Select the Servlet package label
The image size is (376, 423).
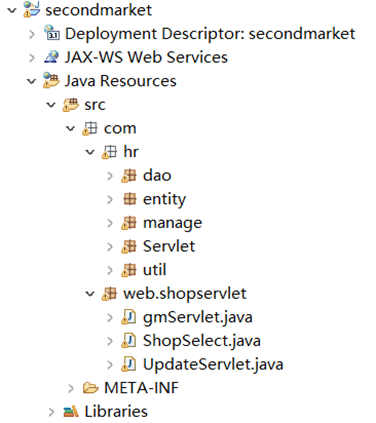tap(169, 246)
